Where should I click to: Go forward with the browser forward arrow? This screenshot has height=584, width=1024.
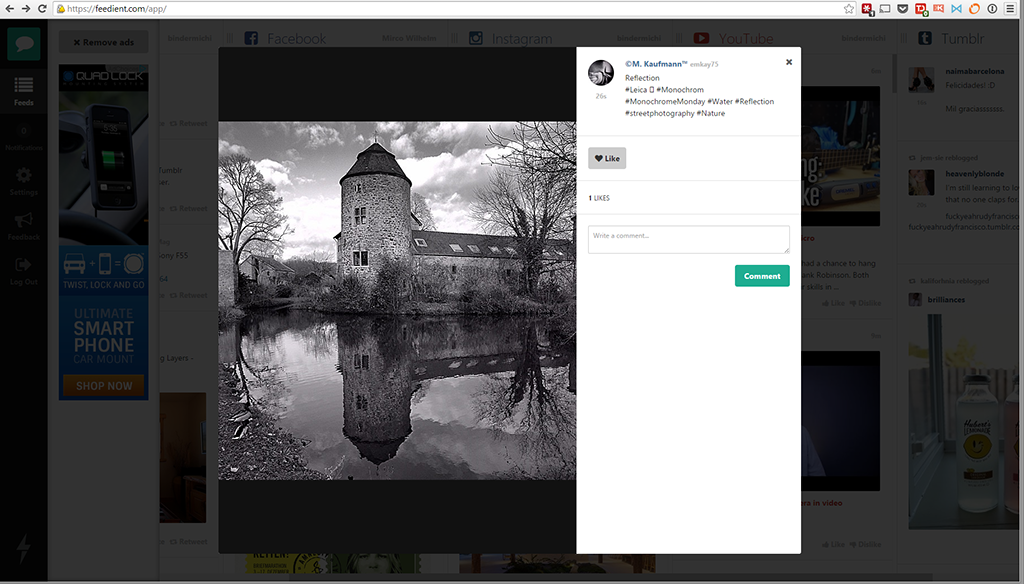25,8
